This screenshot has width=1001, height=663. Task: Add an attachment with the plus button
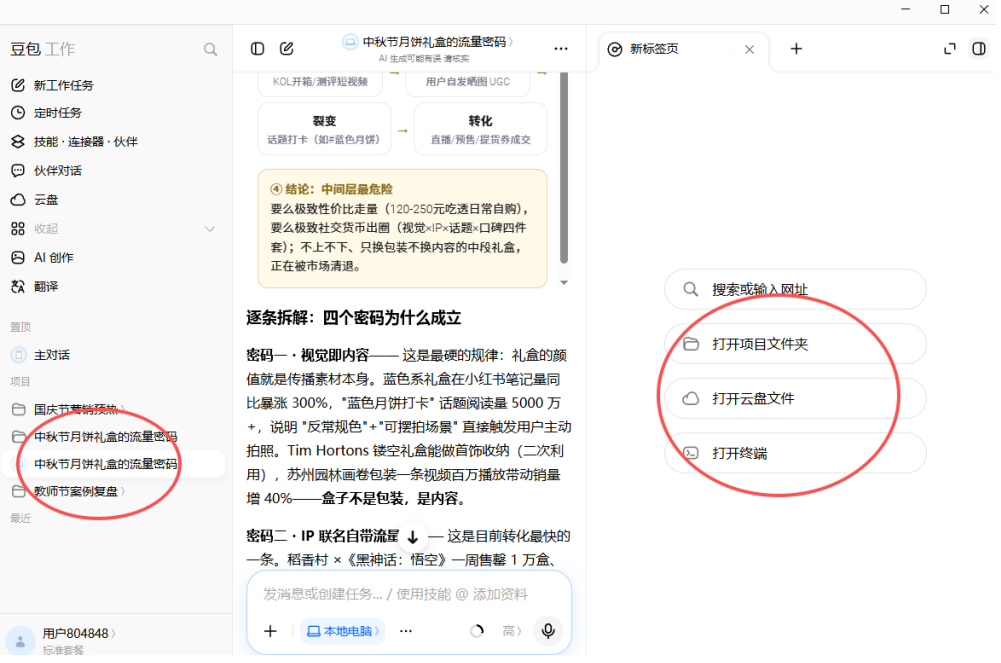coord(270,631)
